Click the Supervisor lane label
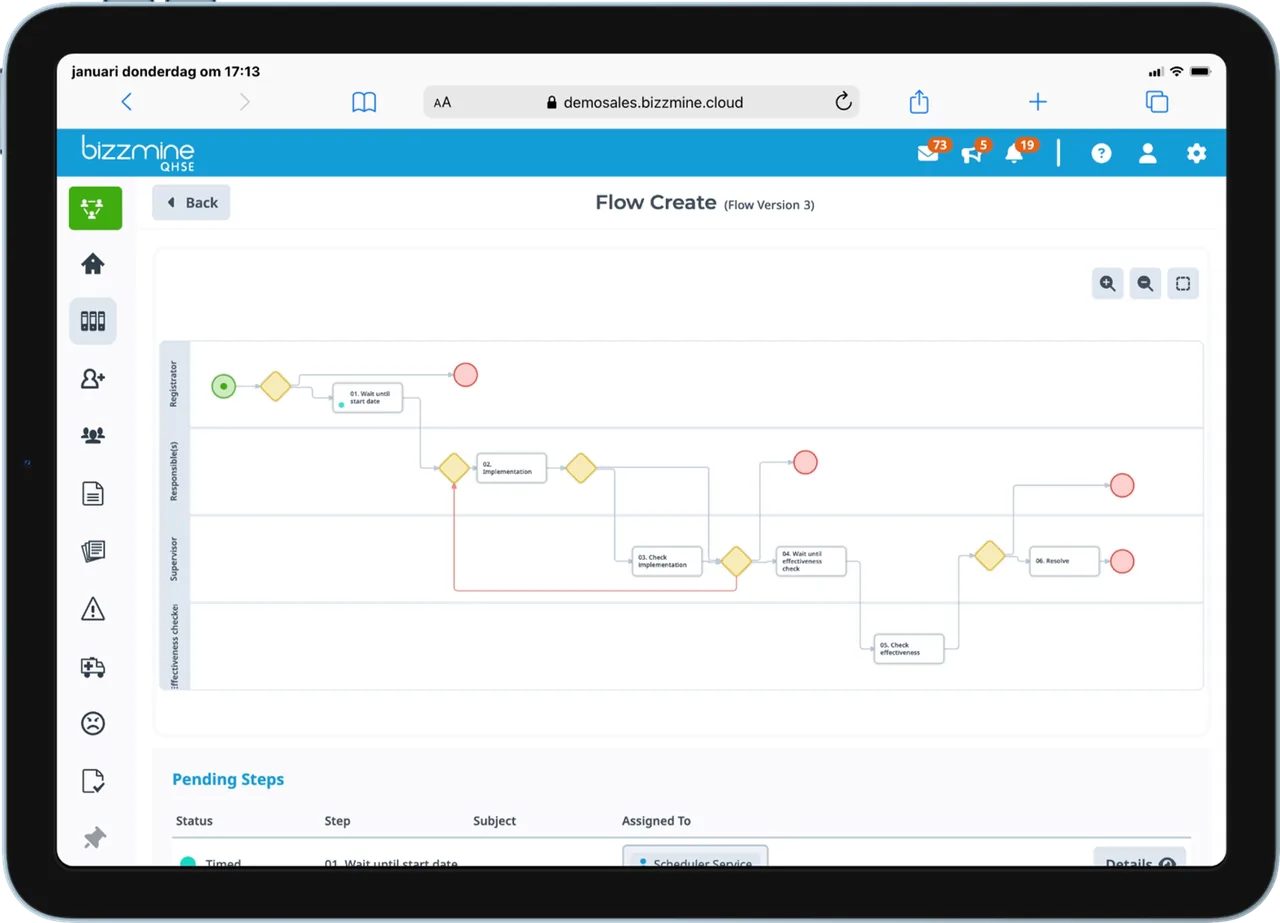 174,559
